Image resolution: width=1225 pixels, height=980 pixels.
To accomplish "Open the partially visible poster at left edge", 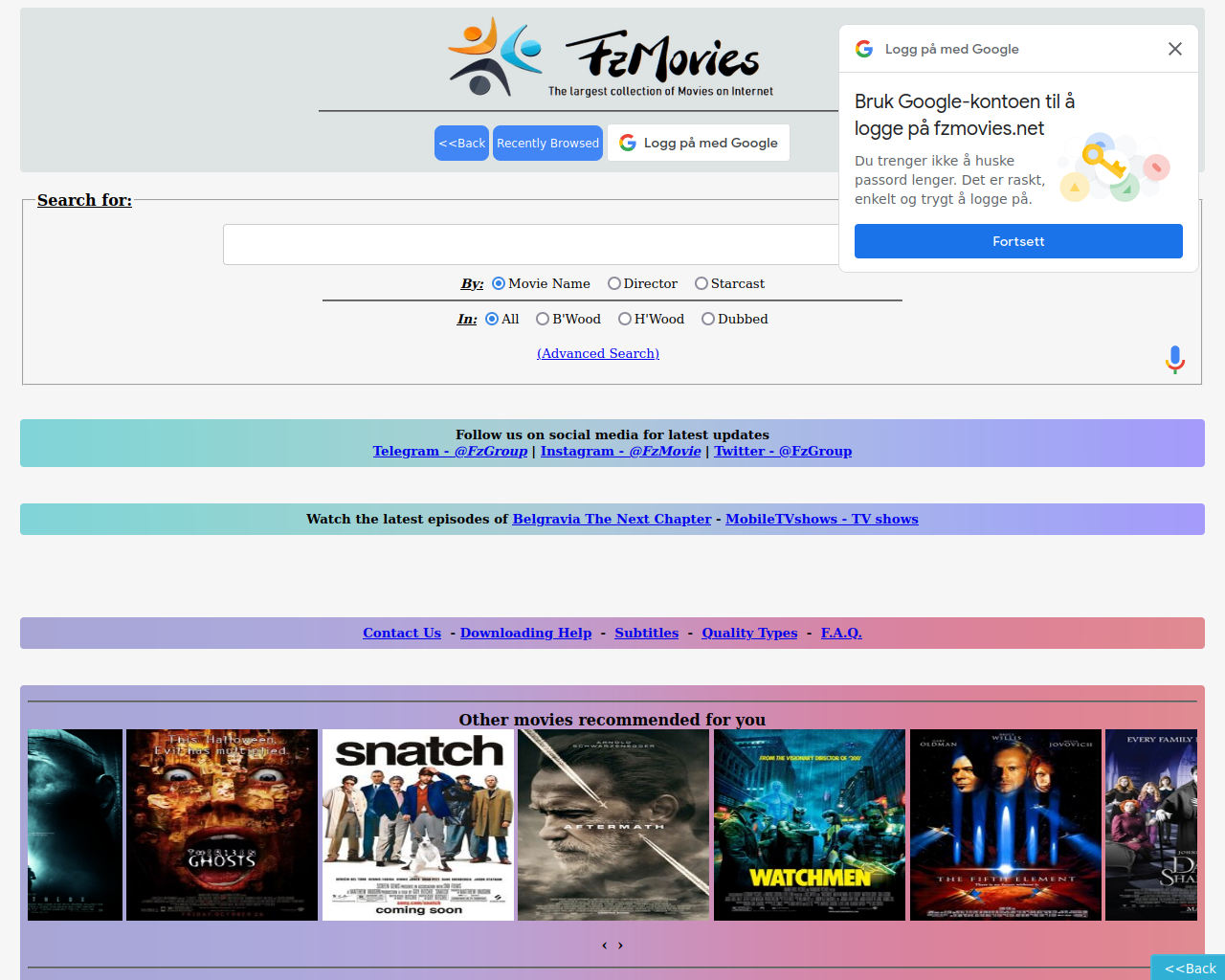I will [x=75, y=825].
